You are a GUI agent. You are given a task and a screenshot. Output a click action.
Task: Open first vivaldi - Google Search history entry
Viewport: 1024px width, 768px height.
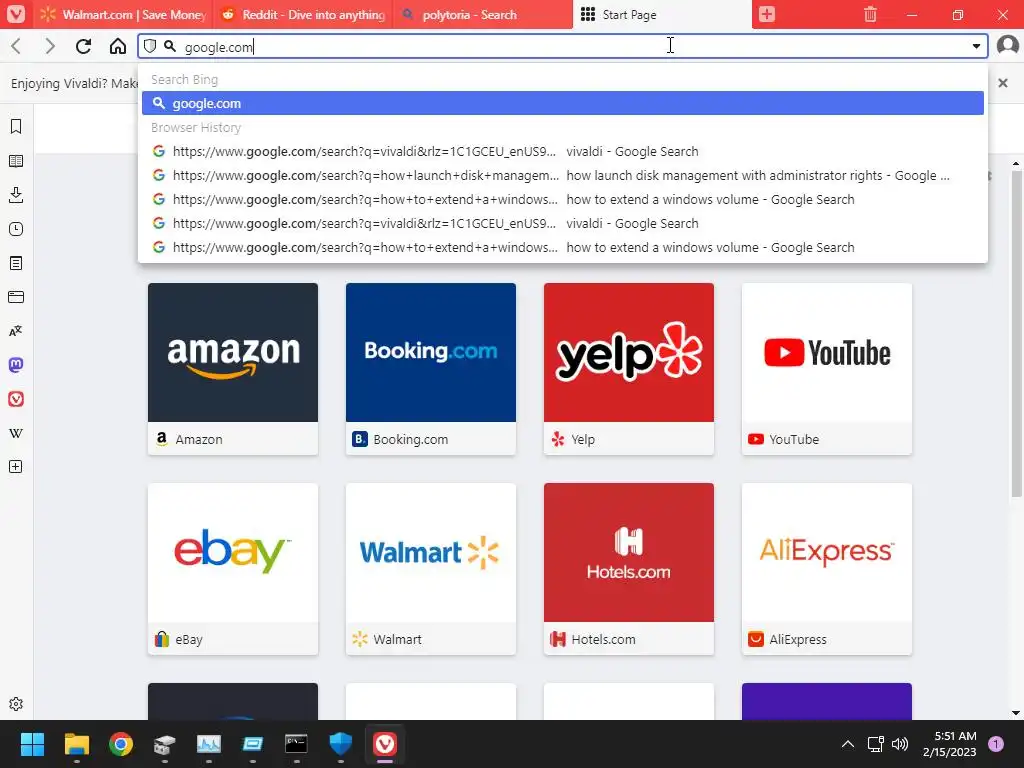(x=562, y=152)
